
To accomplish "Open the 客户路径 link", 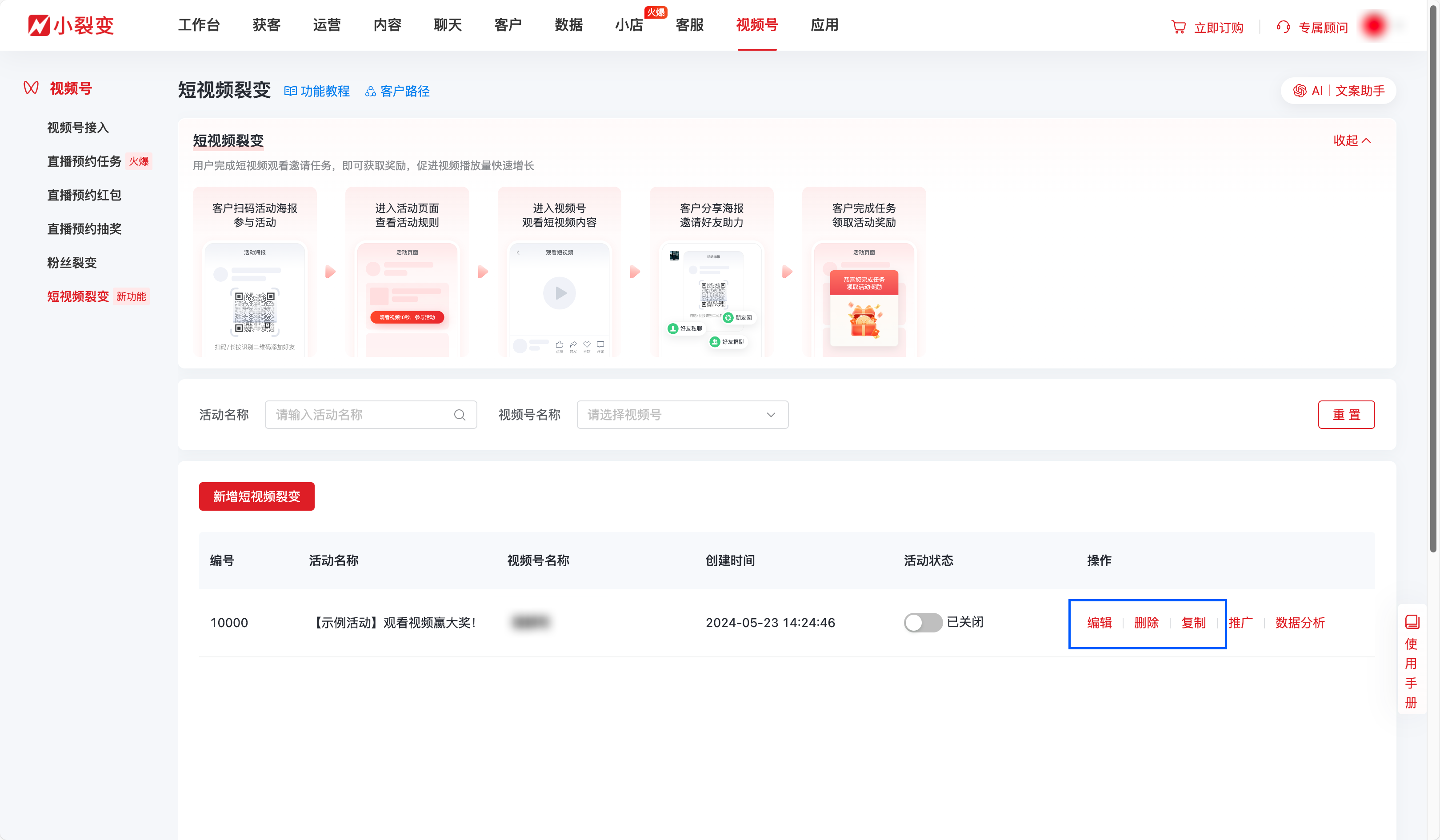I will pos(404,91).
